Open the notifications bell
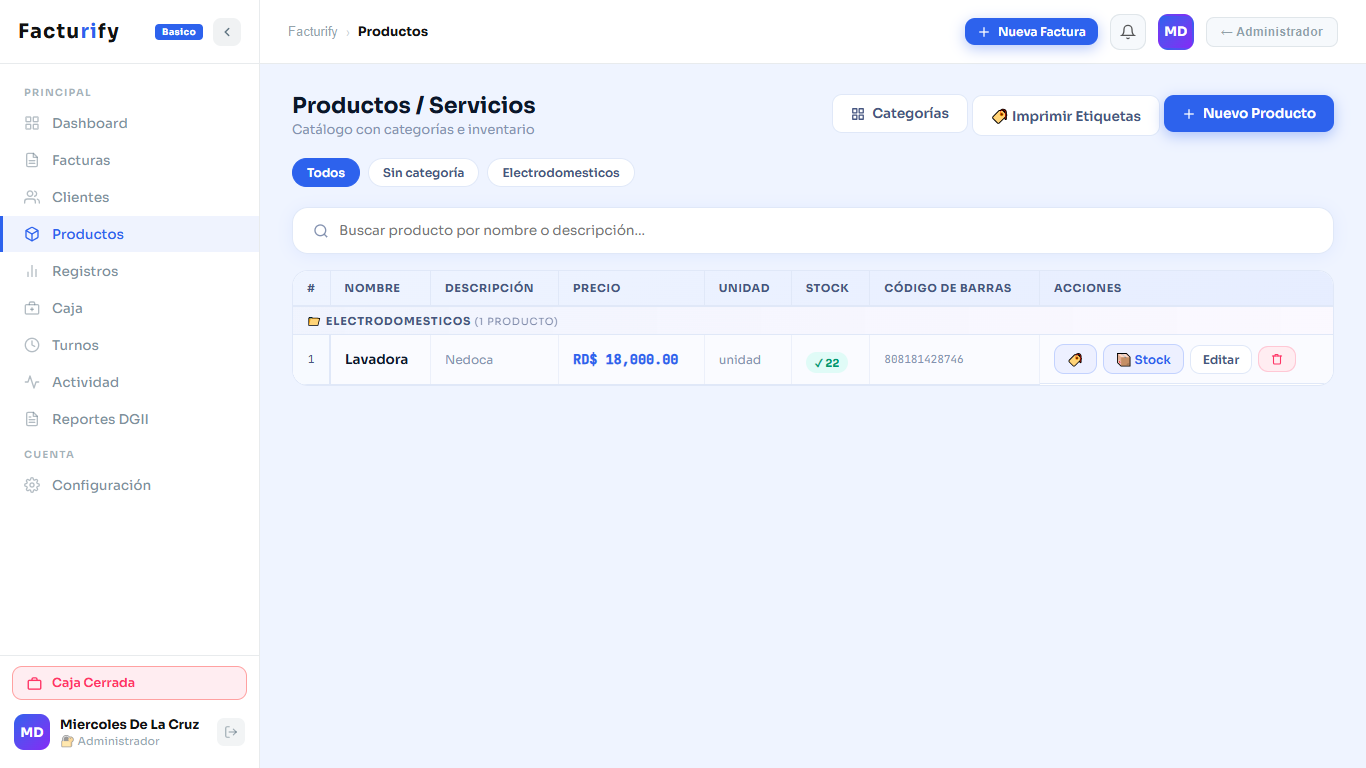 pos(1128,32)
